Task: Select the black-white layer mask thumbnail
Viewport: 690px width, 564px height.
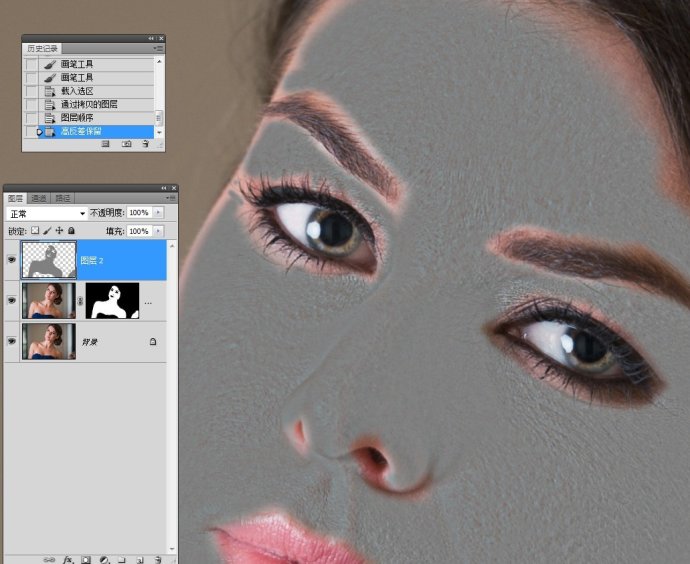Action: [112, 300]
